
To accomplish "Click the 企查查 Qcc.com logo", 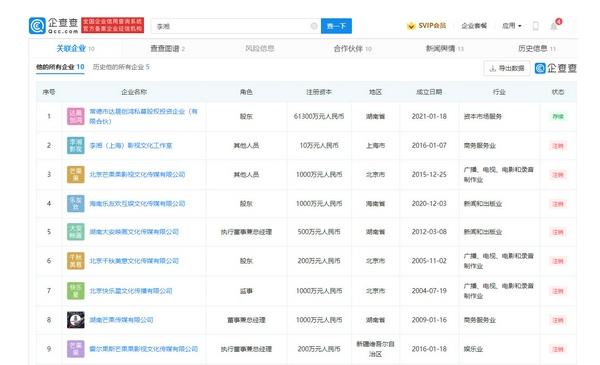I will coord(54,26).
